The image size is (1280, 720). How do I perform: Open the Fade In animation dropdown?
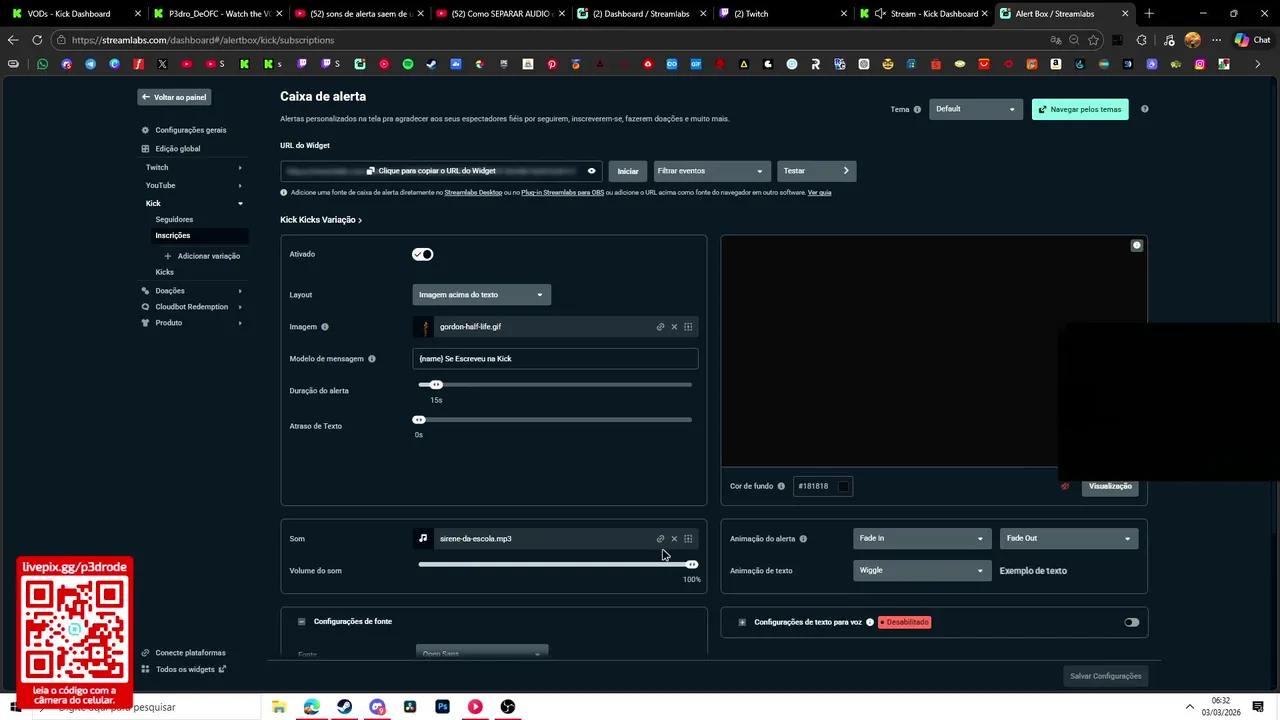(x=921, y=538)
